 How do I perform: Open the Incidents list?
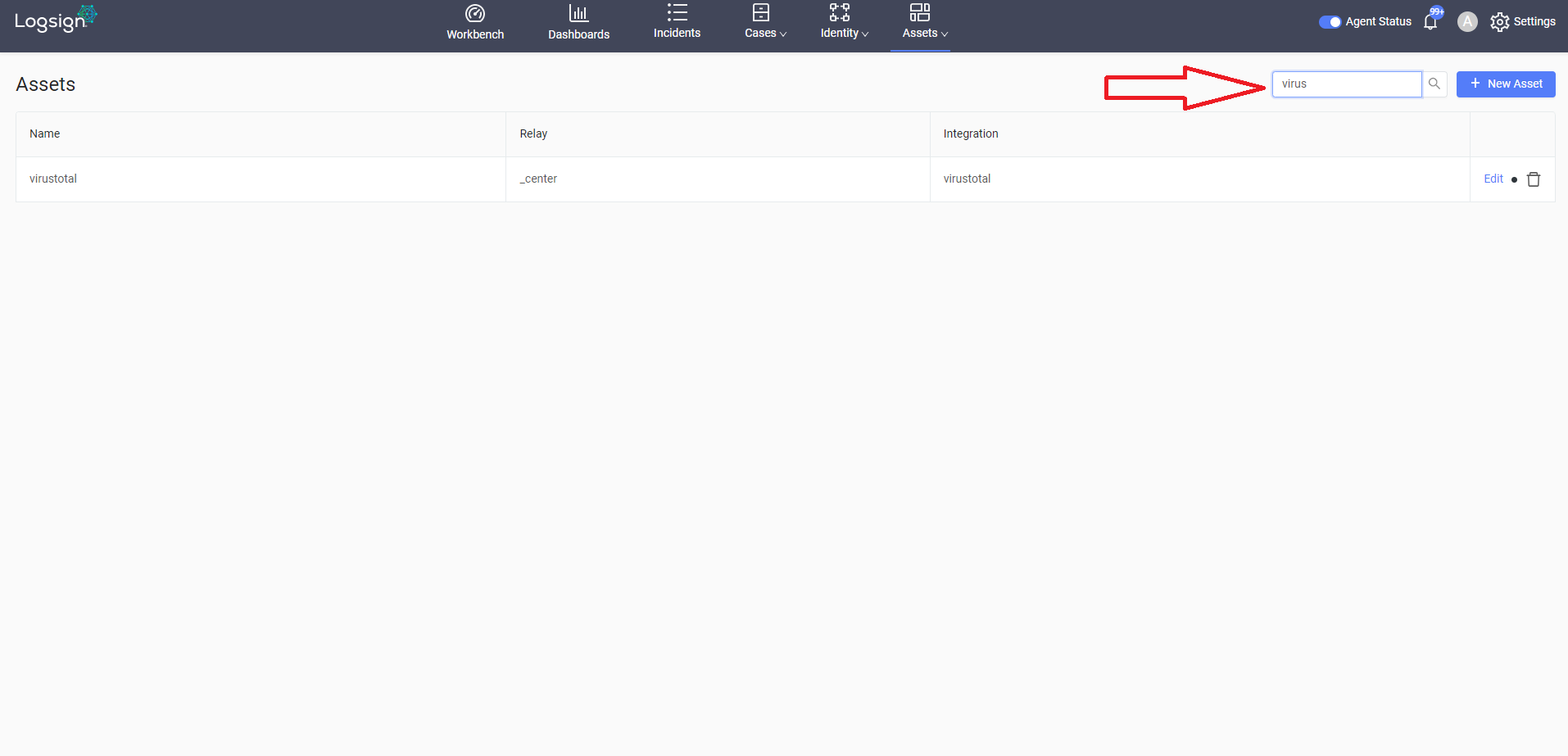click(x=677, y=22)
